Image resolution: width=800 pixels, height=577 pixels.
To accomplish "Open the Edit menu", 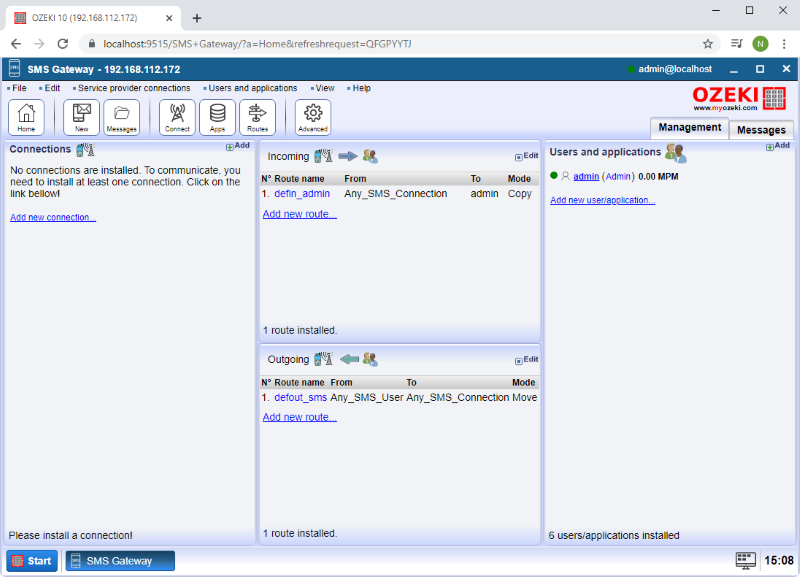I will point(52,88).
